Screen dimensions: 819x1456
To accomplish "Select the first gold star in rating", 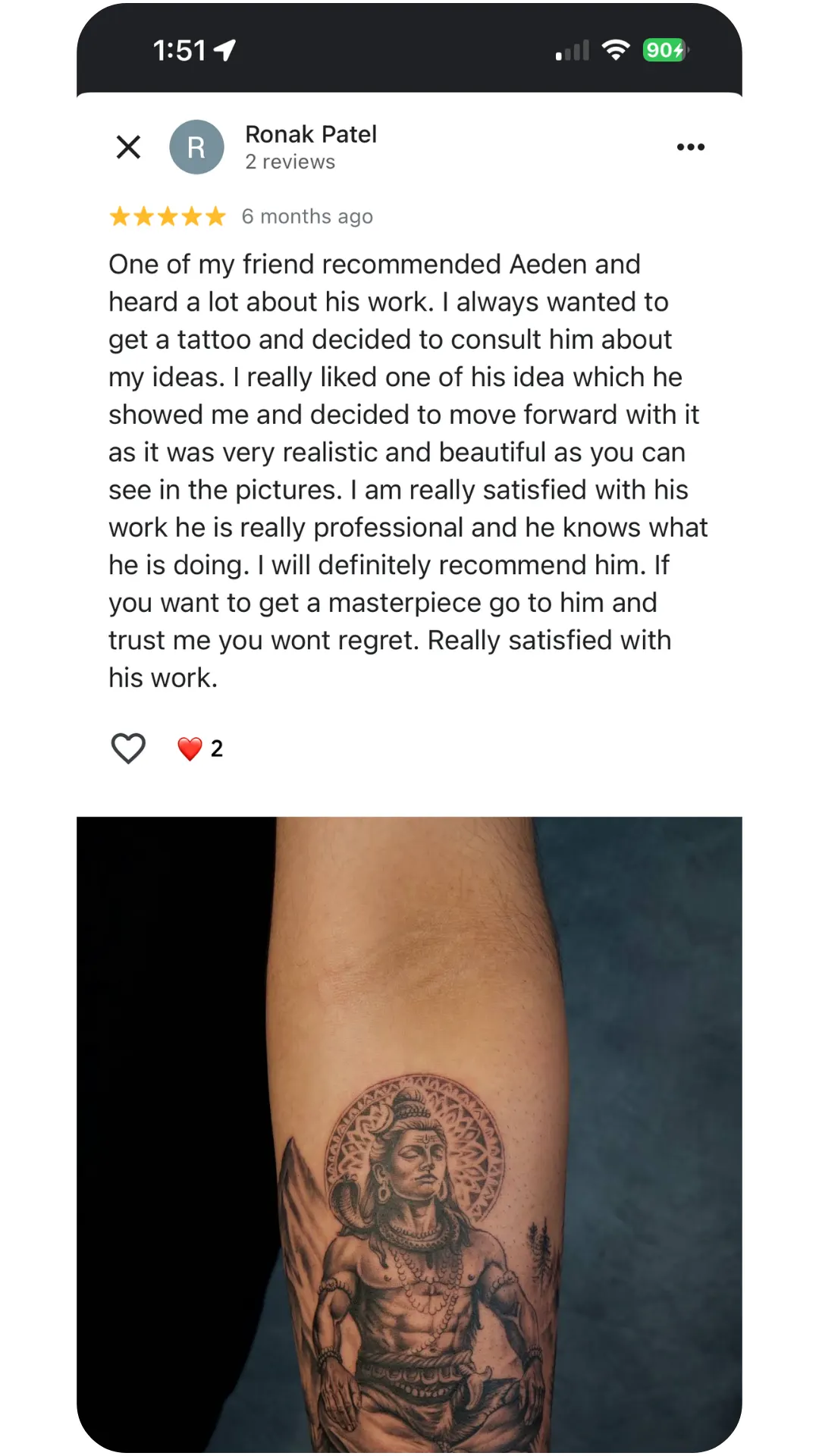I will pos(120,217).
